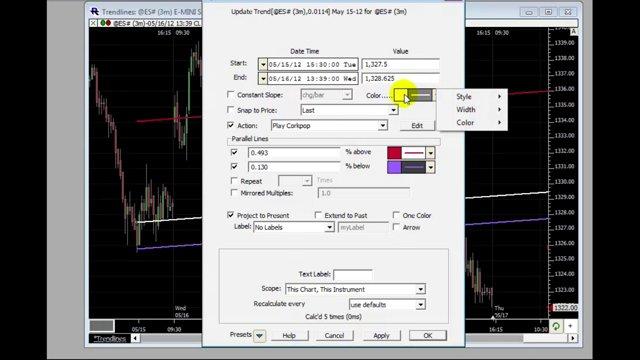Check the One Color option

pos(396,215)
